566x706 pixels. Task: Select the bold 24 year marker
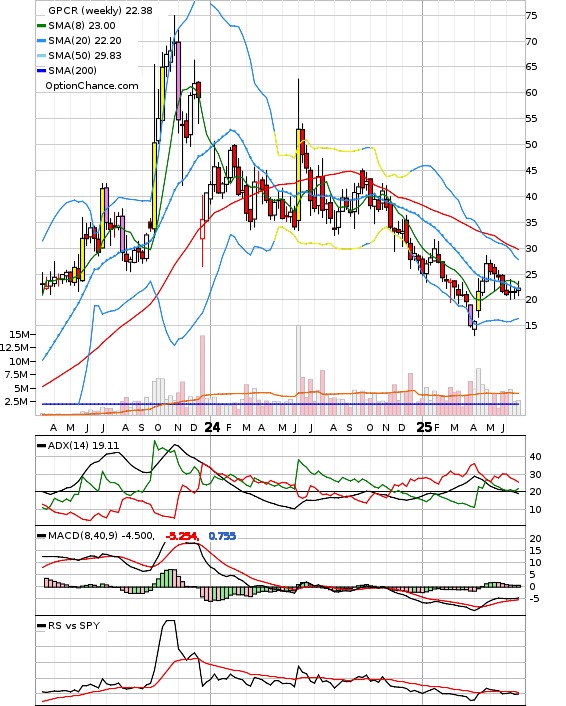(x=212, y=427)
